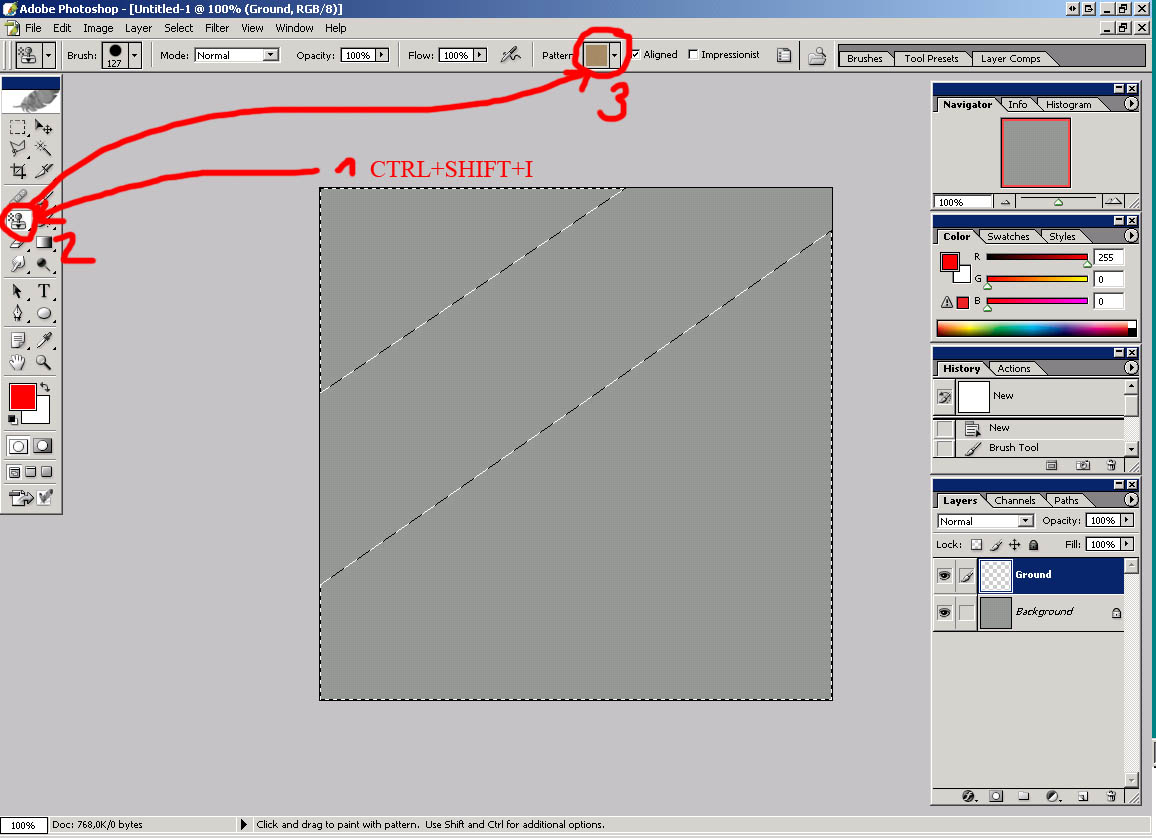Expand the layer blend mode Normal dropdown
The width and height of the screenshot is (1156, 838).
click(1025, 521)
